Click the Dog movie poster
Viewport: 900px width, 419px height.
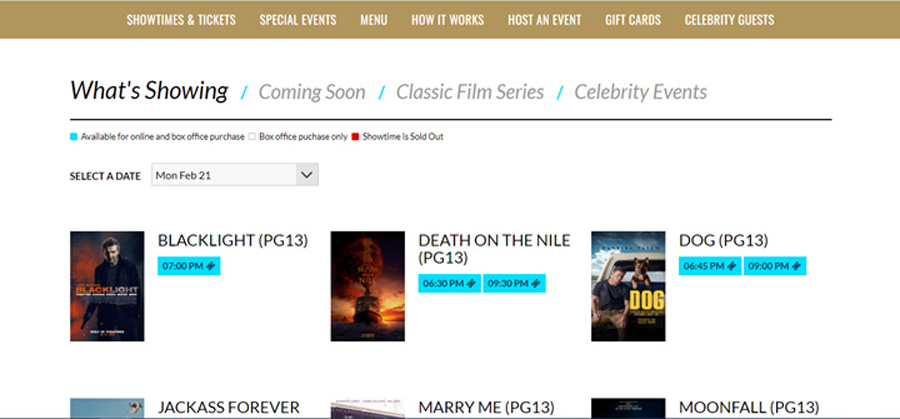tap(629, 286)
